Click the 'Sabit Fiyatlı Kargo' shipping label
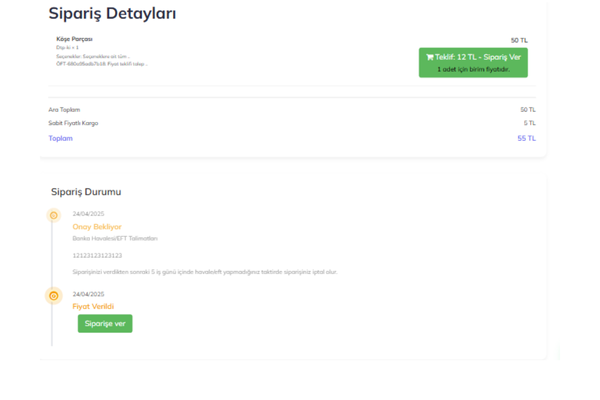Screen dimensions: 600x400 [73, 123]
